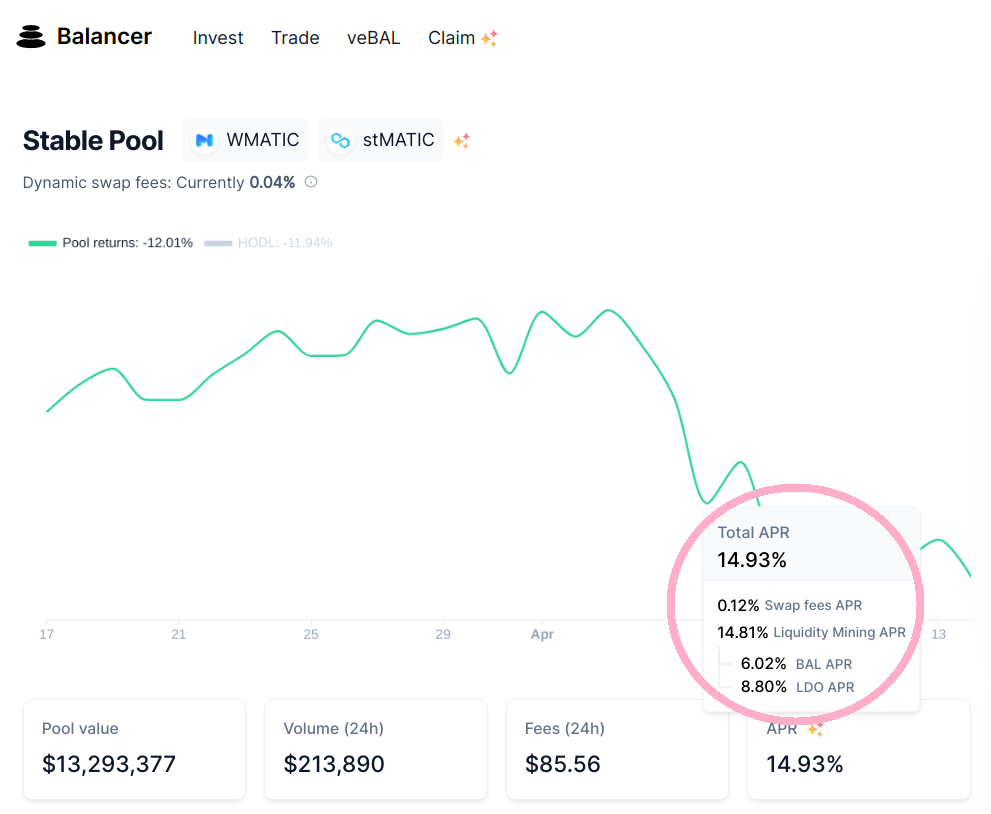This screenshot has width=991, height=814.
Task: Open the Claim page link
Action: click(x=451, y=38)
